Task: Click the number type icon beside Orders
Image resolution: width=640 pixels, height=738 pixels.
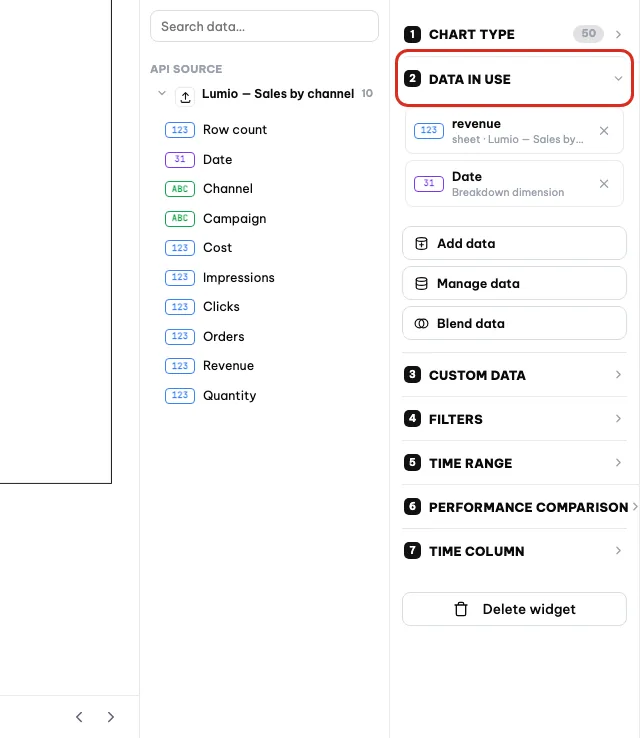Action: coord(180,337)
